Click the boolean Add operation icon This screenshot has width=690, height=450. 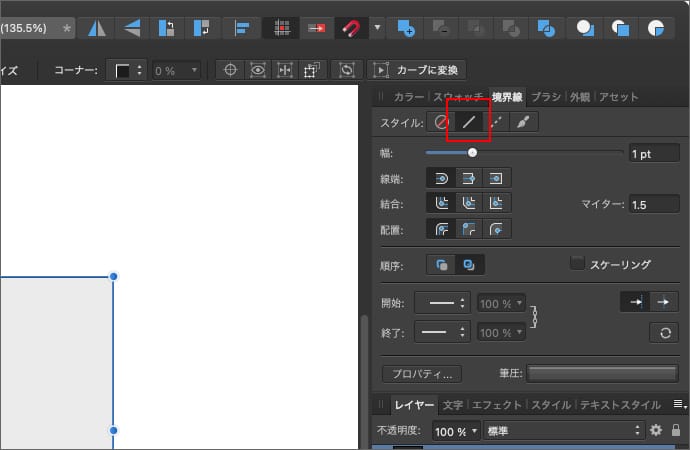[406, 28]
